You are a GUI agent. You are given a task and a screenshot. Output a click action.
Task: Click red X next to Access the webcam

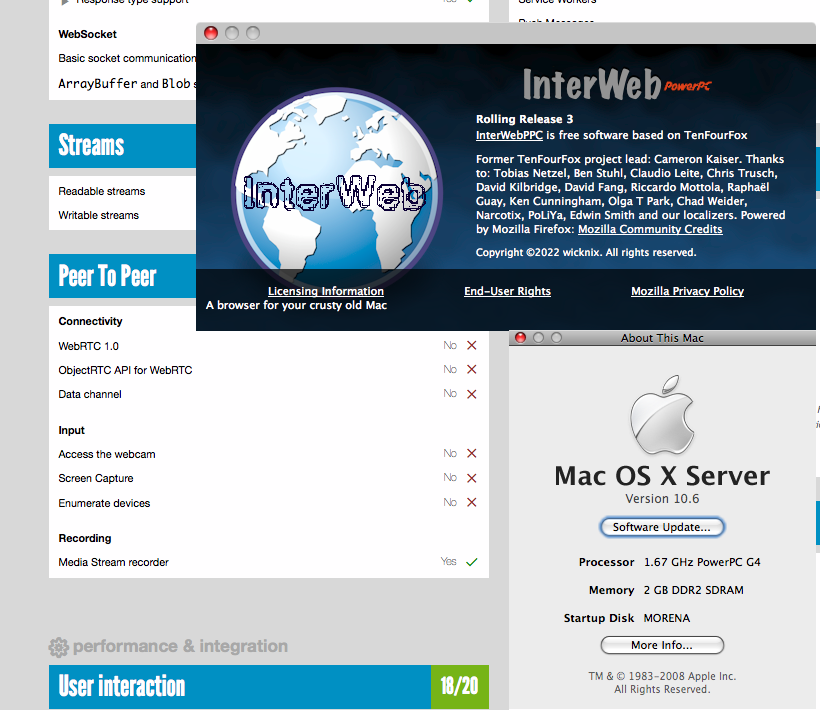[472, 453]
